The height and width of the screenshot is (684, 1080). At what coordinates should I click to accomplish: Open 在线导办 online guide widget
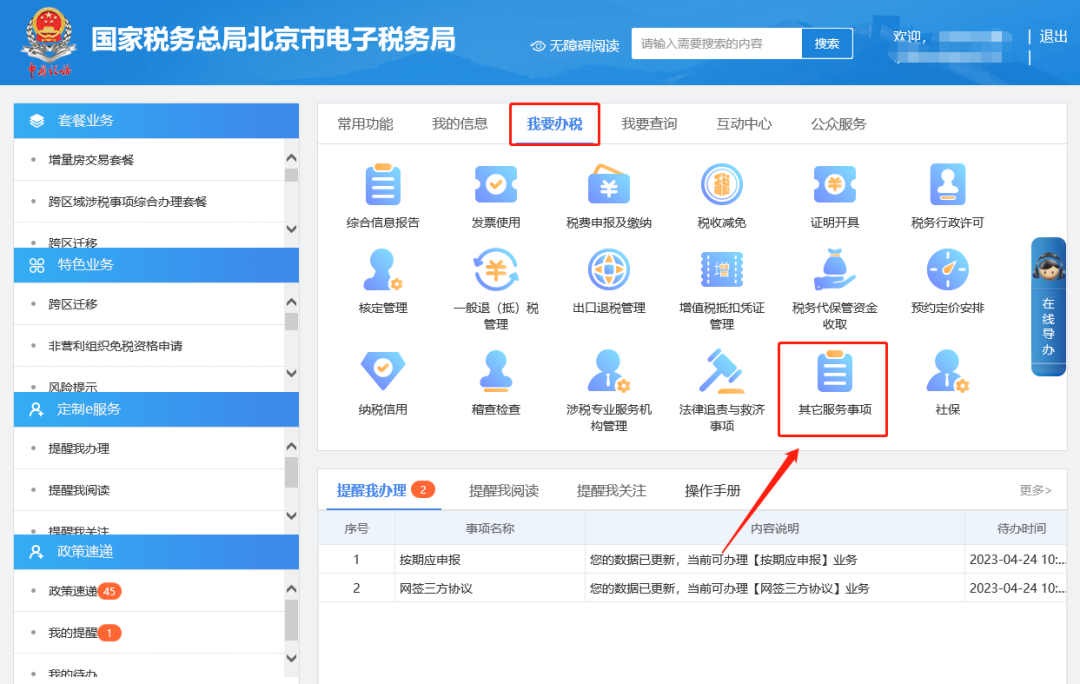tap(1048, 307)
